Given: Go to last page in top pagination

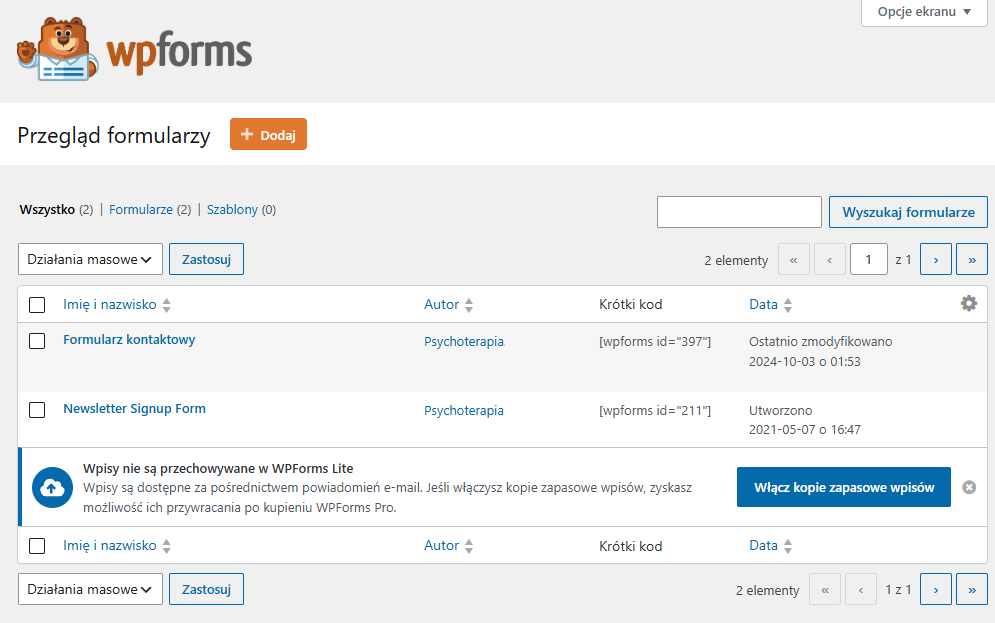Looking at the screenshot, I should coord(972,259).
